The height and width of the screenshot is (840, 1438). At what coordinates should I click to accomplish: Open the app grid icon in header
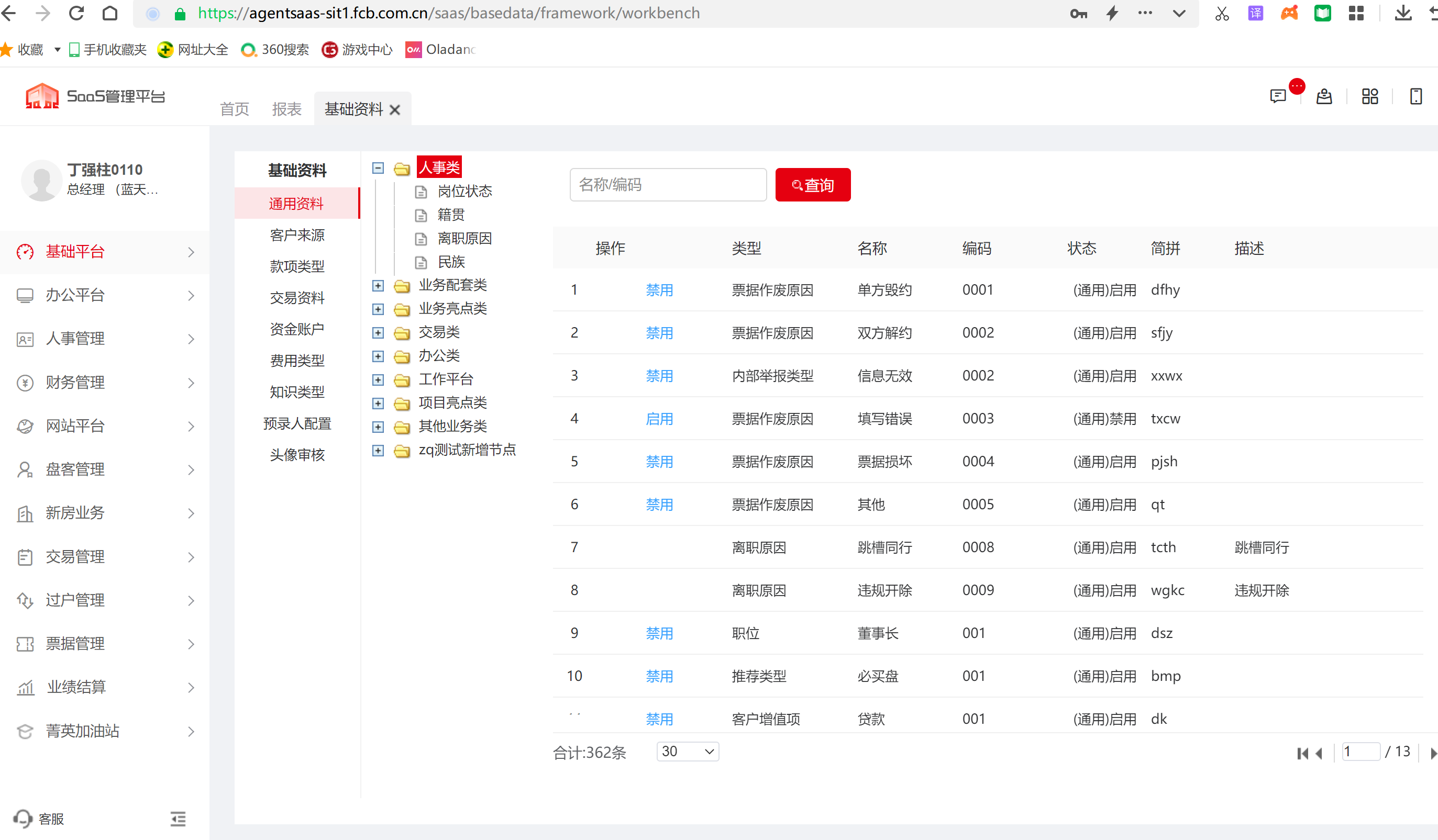click(x=1370, y=96)
